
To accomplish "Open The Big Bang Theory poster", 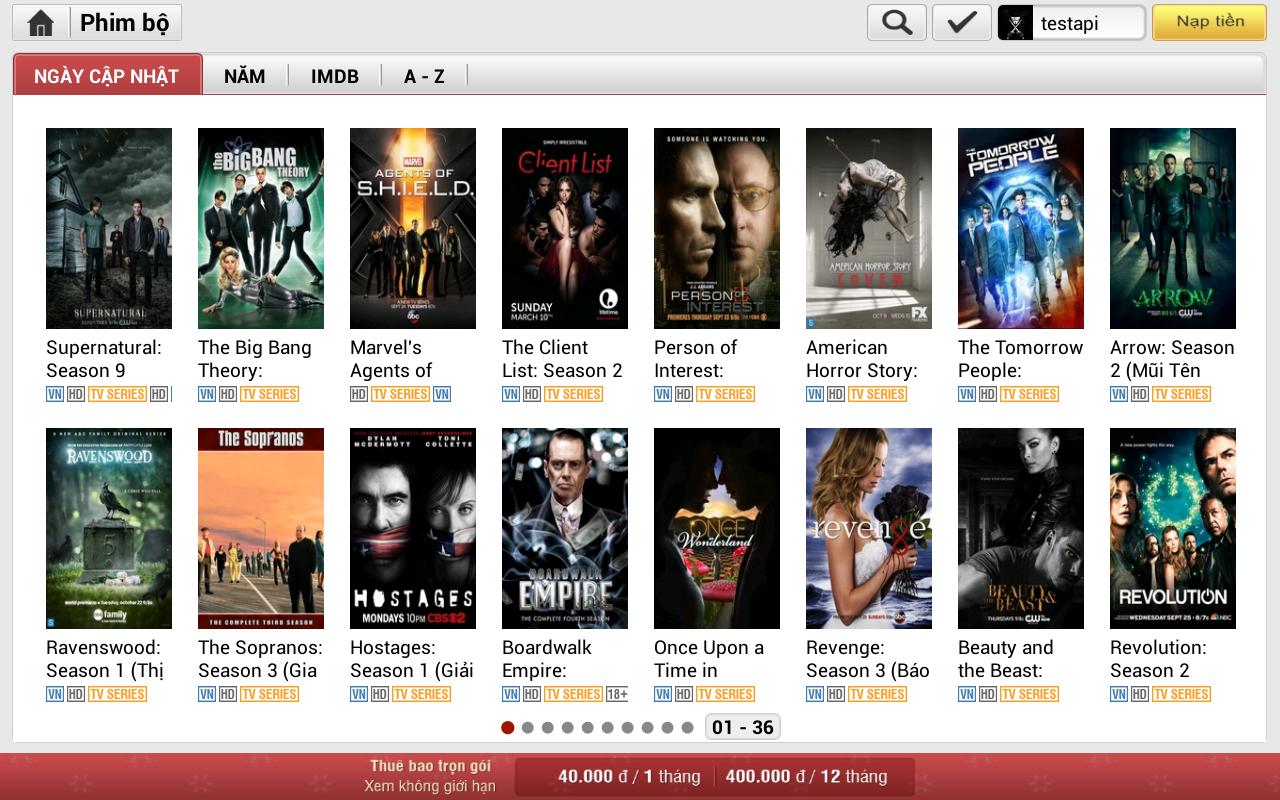I will click(x=261, y=228).
